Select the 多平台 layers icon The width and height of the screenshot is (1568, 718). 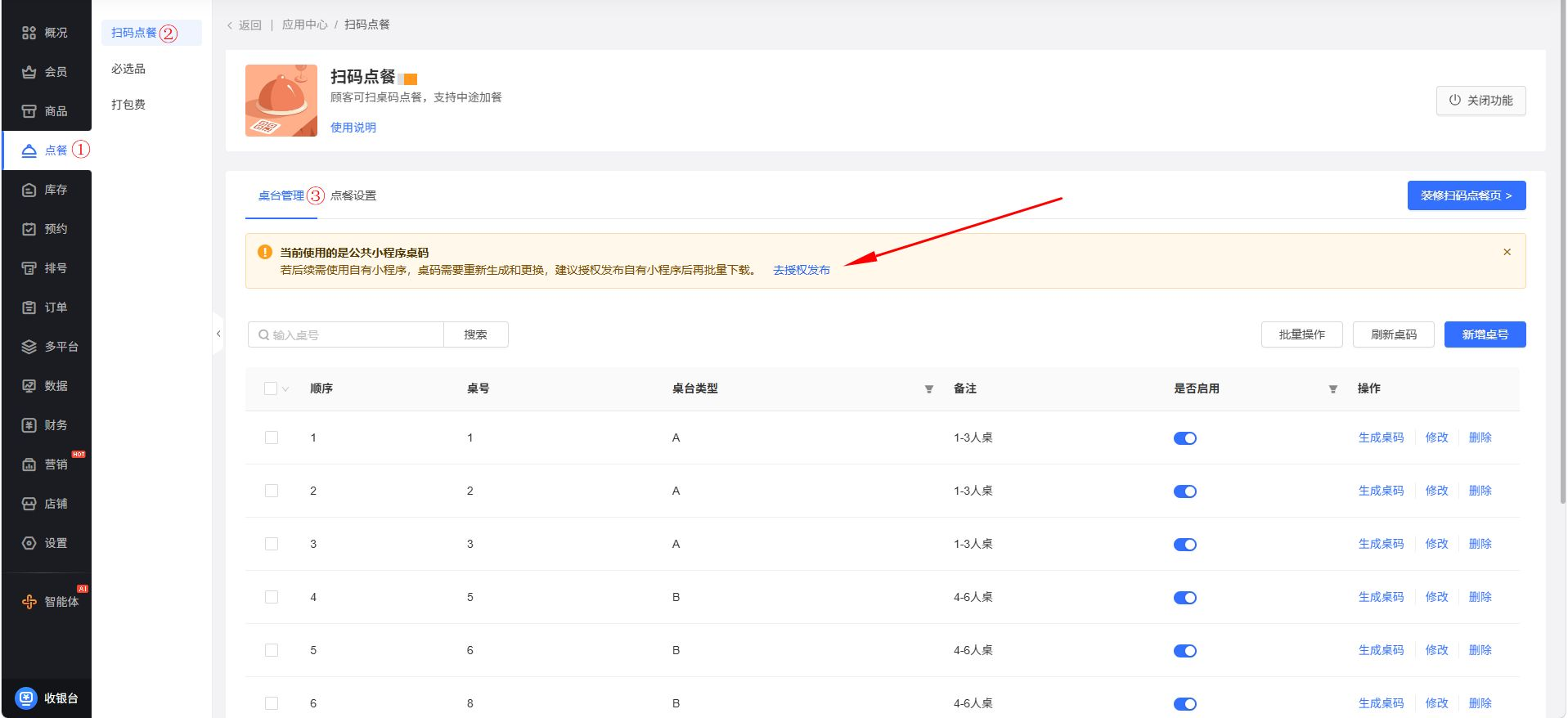(29, 347)
